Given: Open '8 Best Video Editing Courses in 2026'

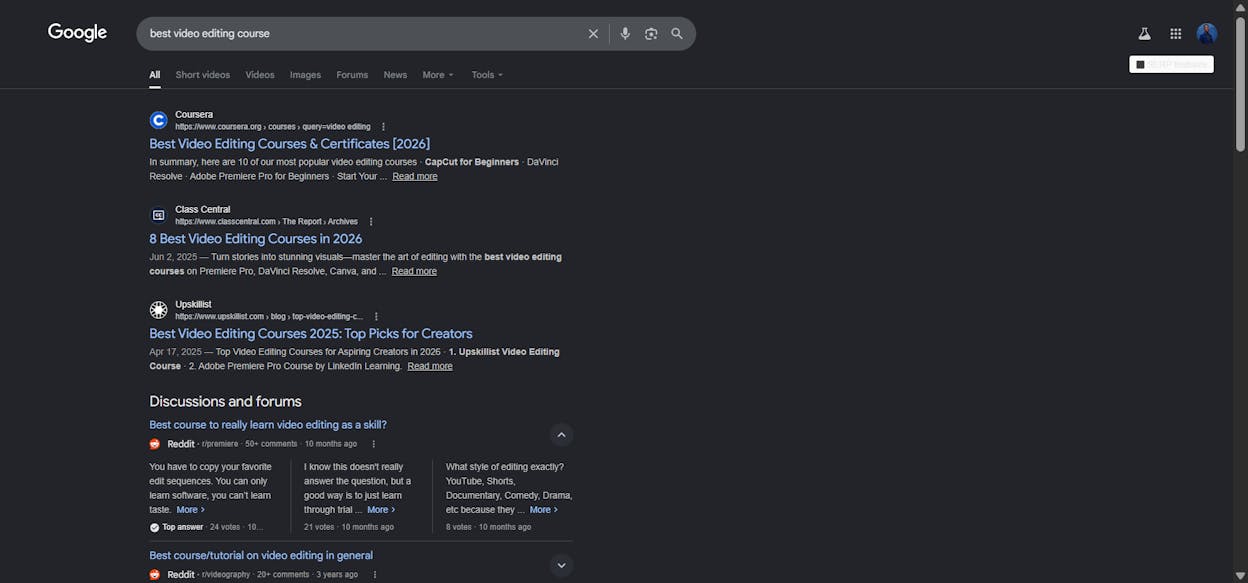Looking at the screenshot, I should [256, 239].
